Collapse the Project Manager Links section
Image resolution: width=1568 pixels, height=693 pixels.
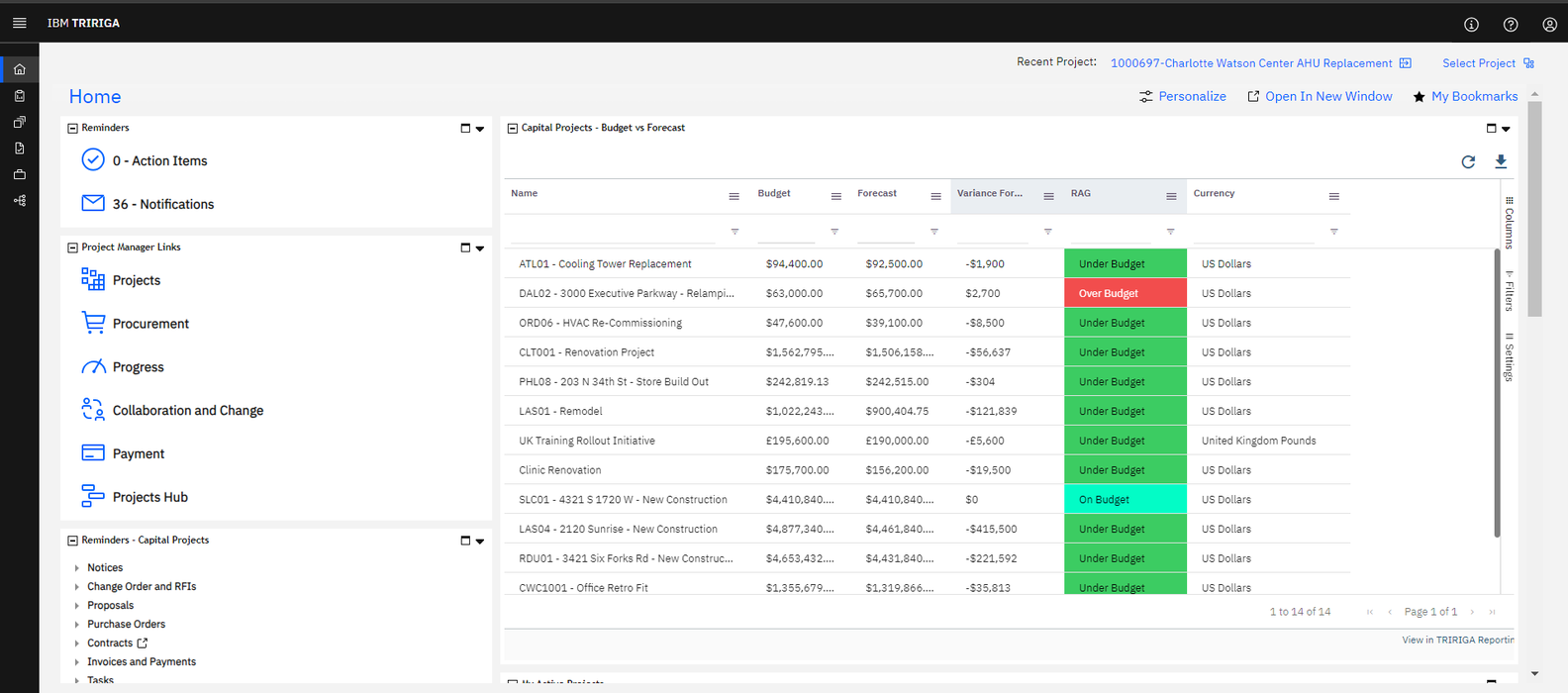[72, 247]
